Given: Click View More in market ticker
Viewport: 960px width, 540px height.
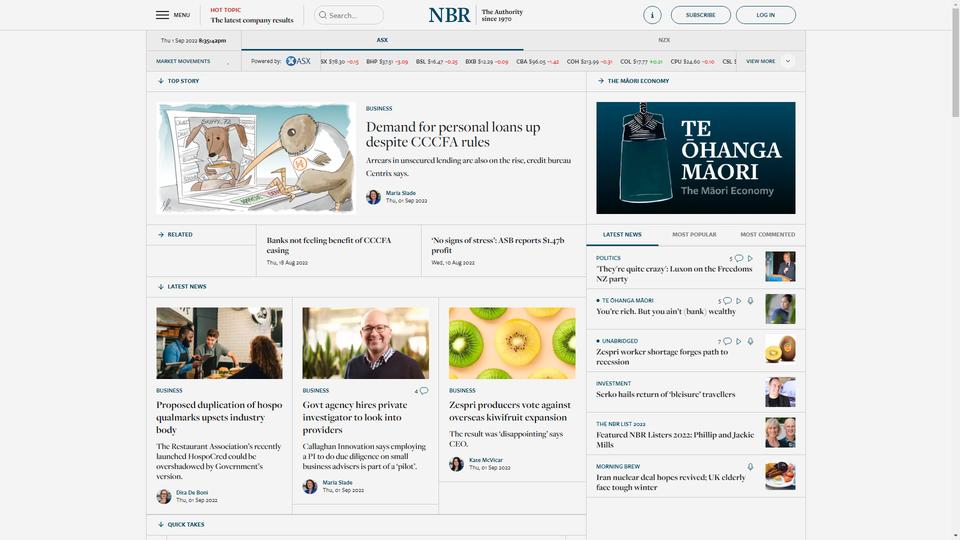Looking at the screenshot, I should tap(760, 61).
